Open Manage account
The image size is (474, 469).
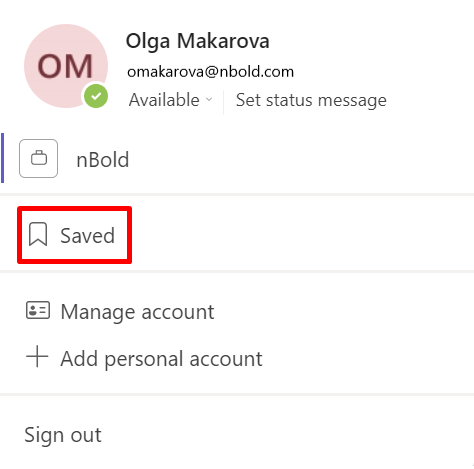[x=137, y=312]
